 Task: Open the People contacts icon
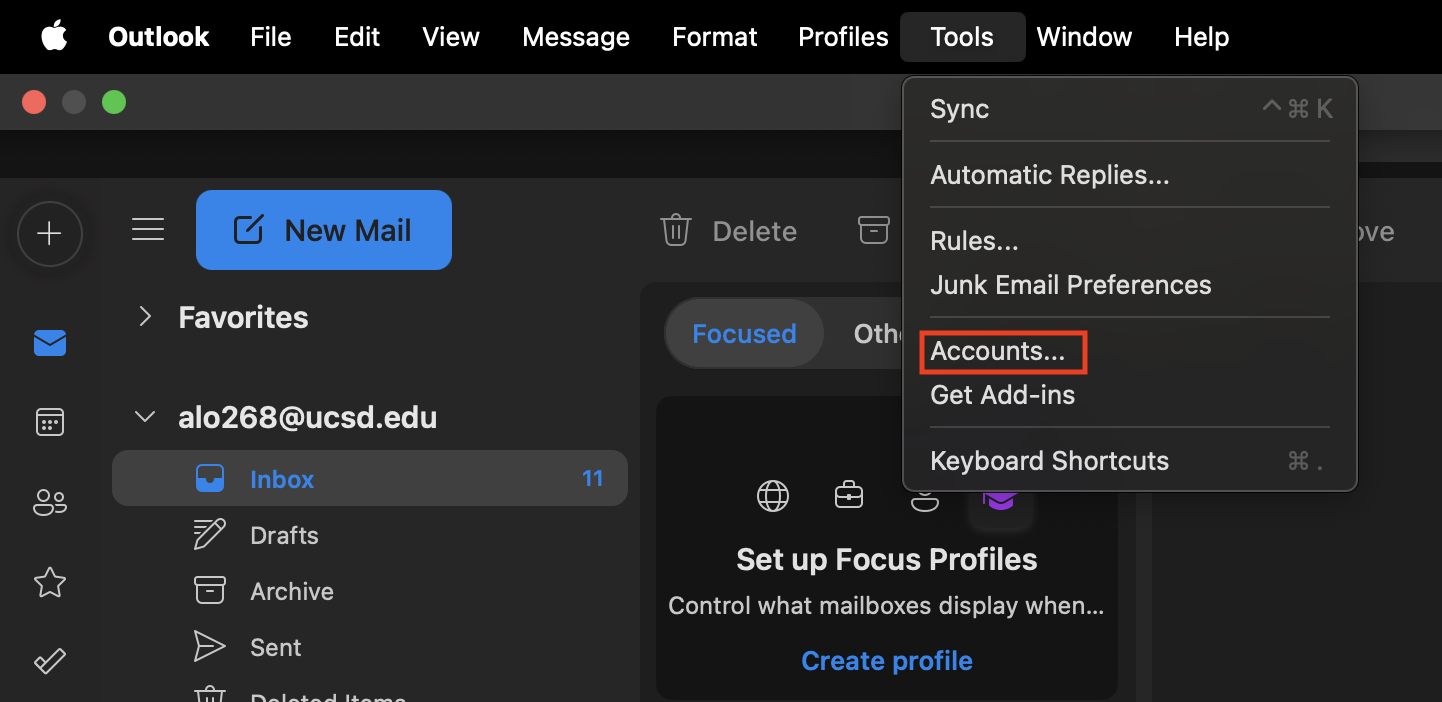50,502
